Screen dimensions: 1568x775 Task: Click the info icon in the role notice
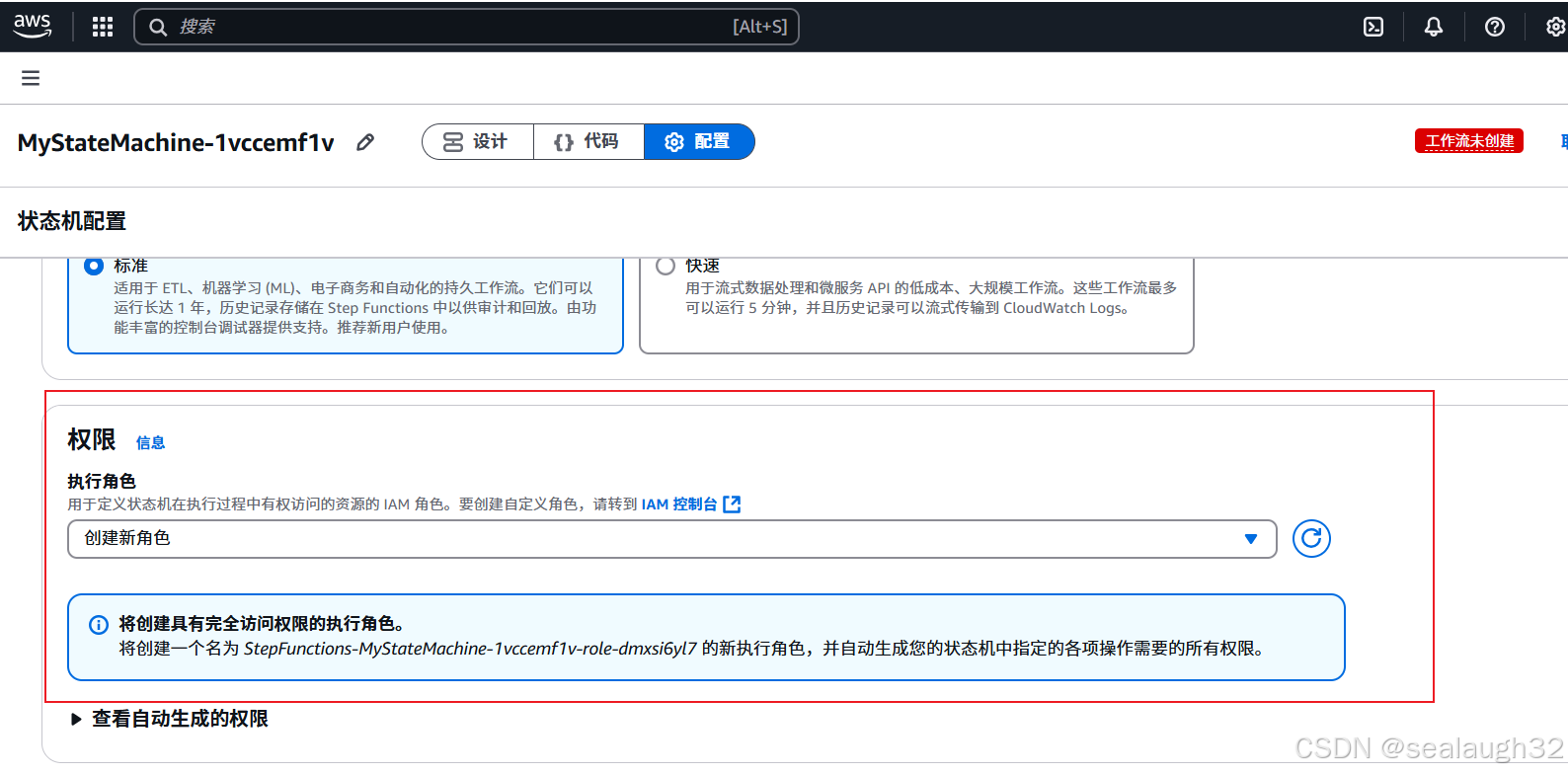point(99,625)
